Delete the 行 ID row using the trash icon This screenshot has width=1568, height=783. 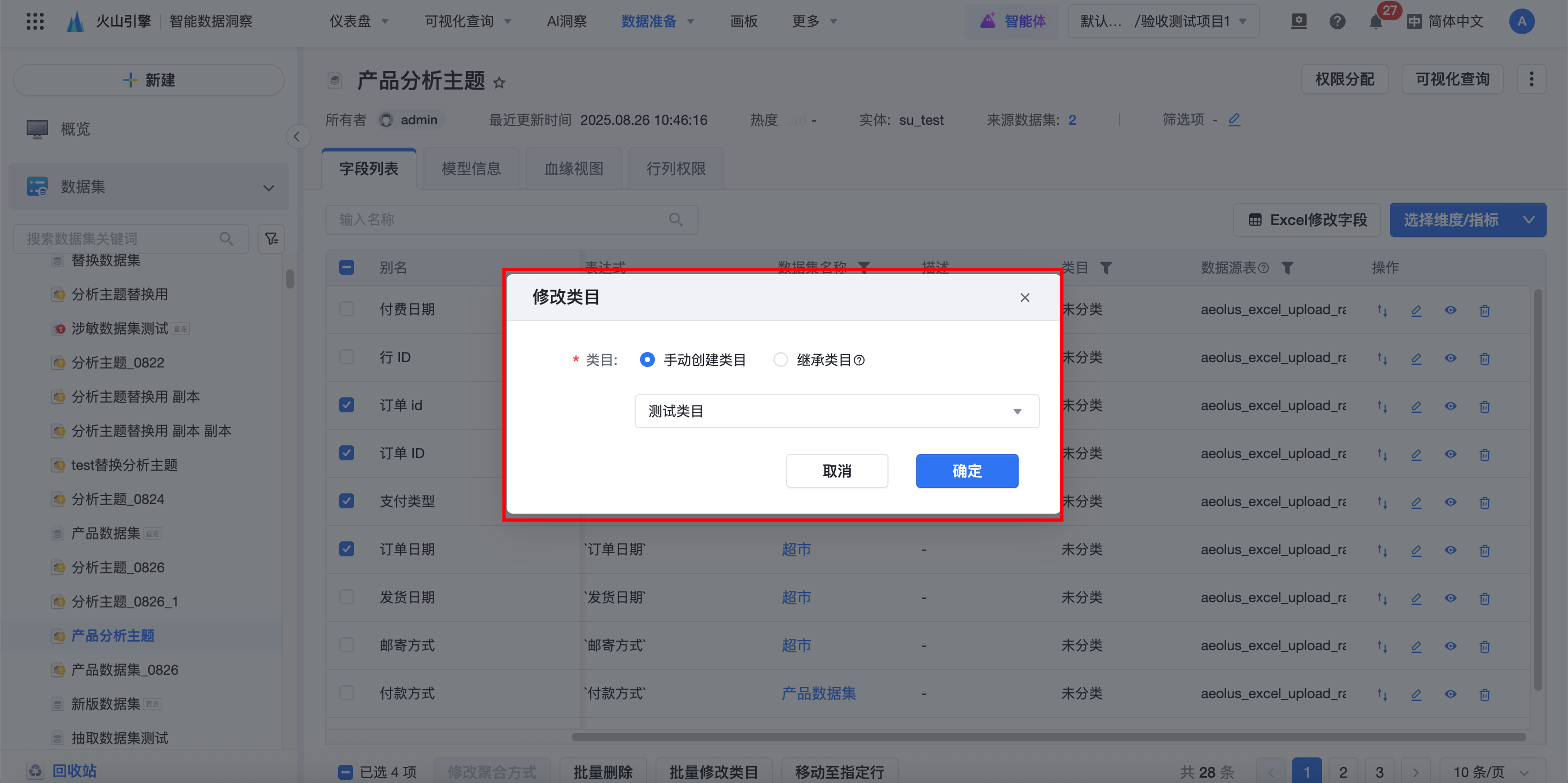coord(1485,358)
